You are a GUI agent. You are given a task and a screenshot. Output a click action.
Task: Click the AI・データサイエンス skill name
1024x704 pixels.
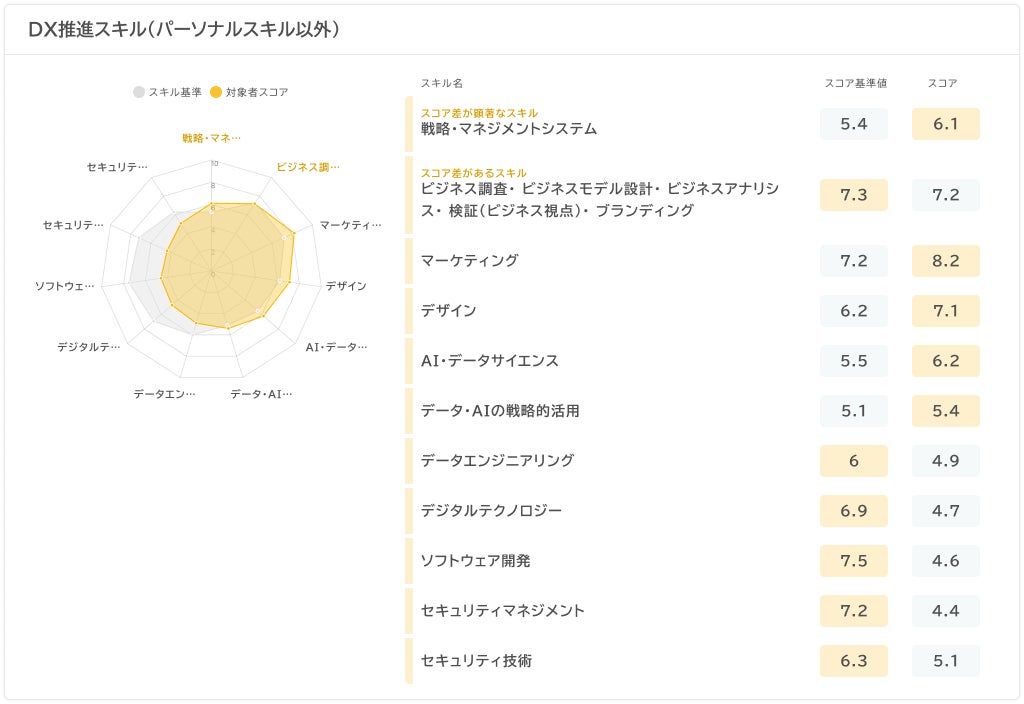pos(489,360)
